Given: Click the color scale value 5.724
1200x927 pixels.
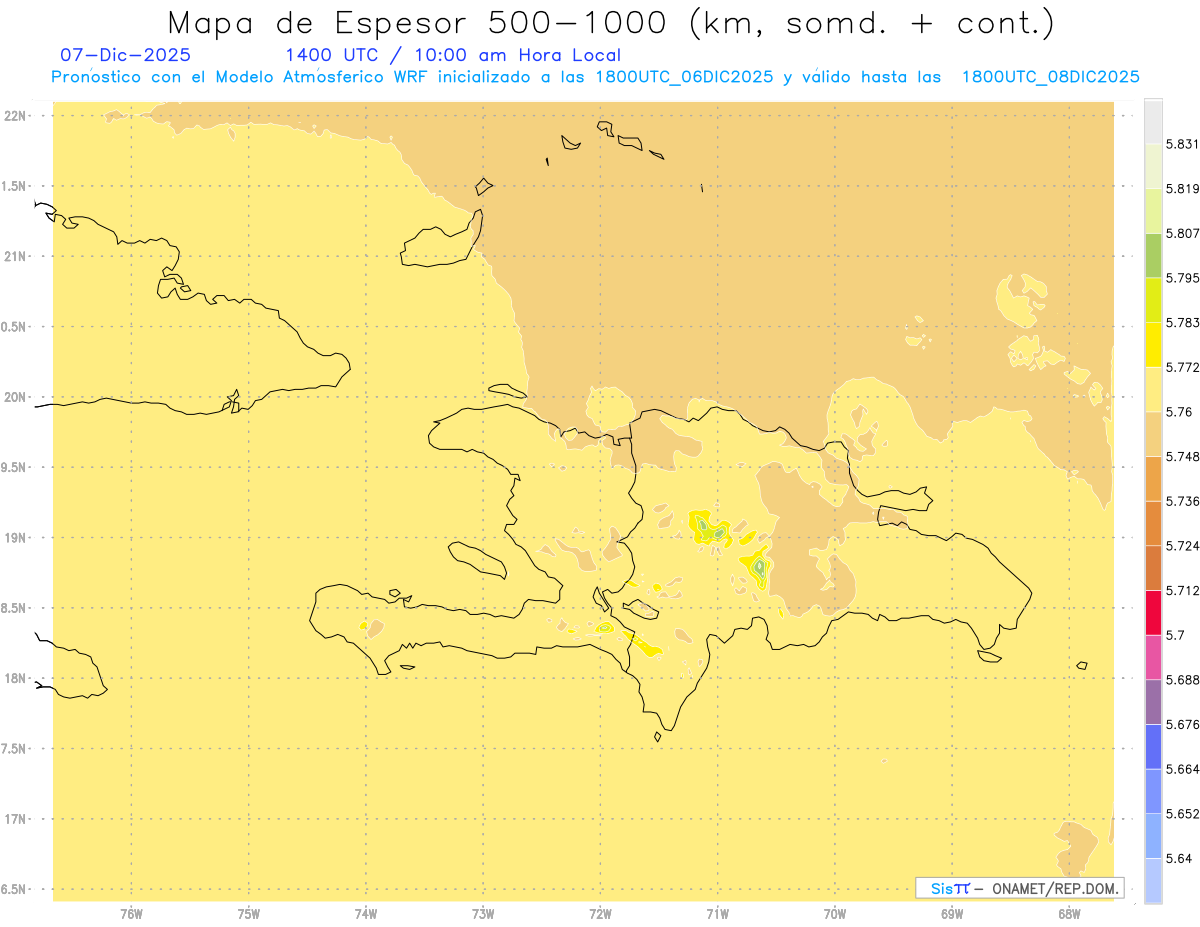Looking at the screenshot, I should 1183,546.
